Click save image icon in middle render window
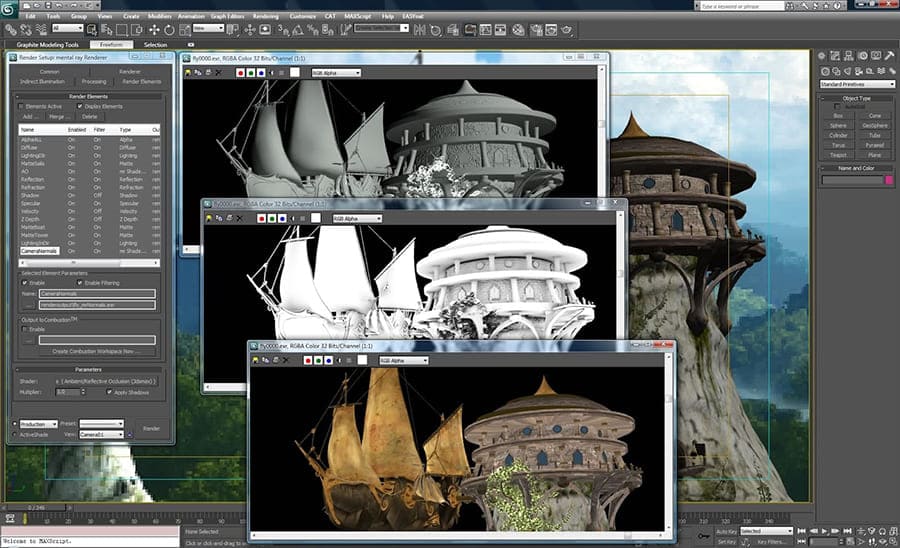 point(209,218)
